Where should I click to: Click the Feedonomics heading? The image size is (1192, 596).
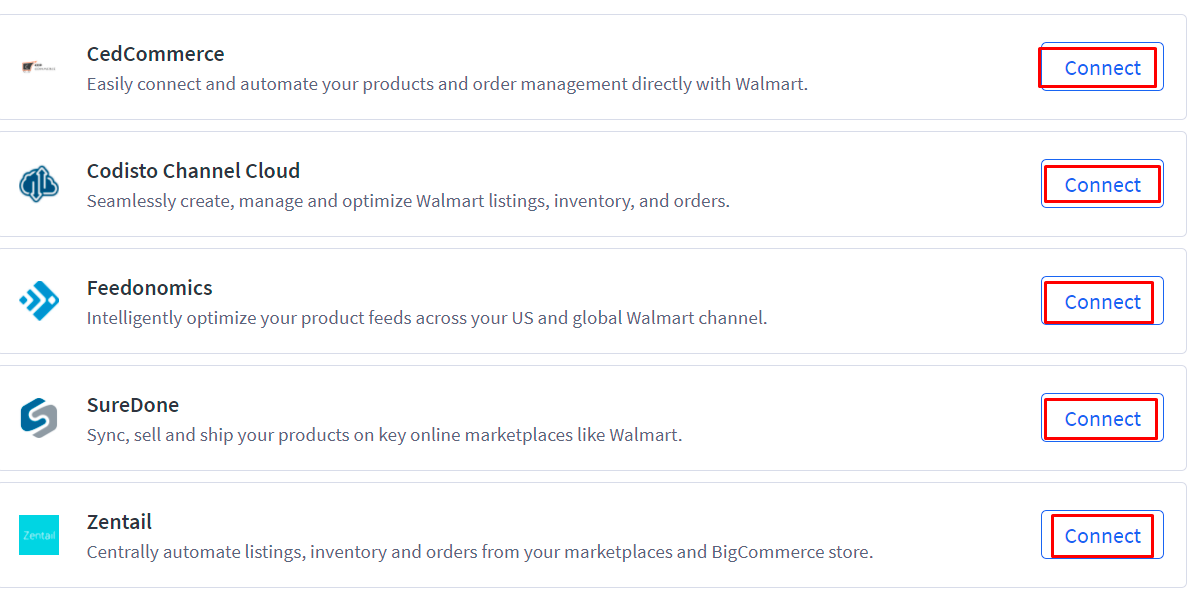point(149,288)
